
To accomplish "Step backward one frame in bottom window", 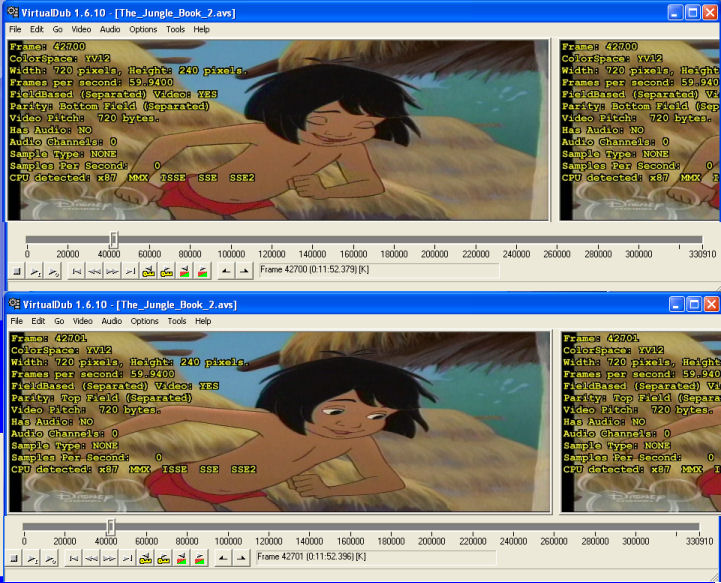I will (92, 558).
